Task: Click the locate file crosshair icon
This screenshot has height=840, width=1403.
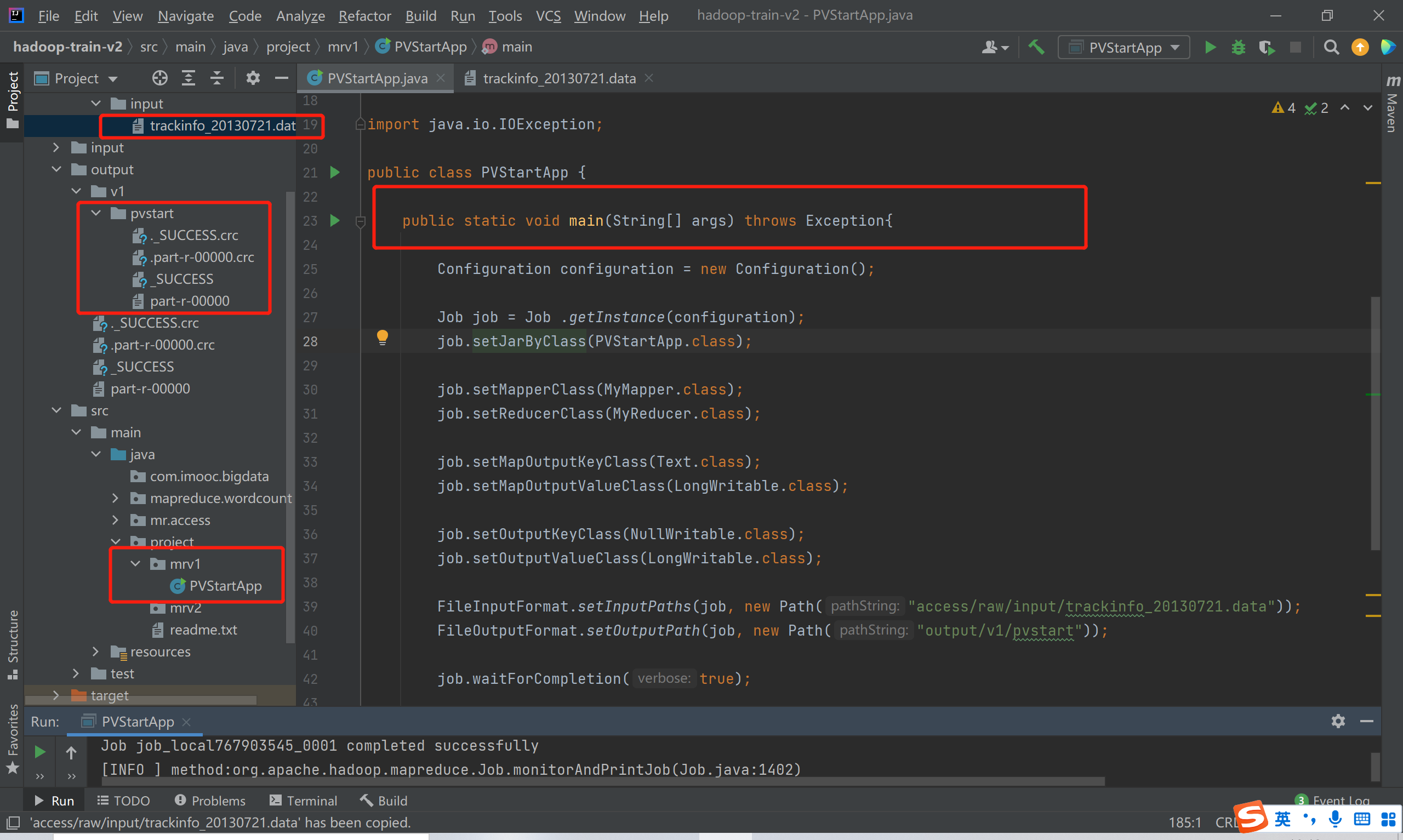Action: pos(159,78)
